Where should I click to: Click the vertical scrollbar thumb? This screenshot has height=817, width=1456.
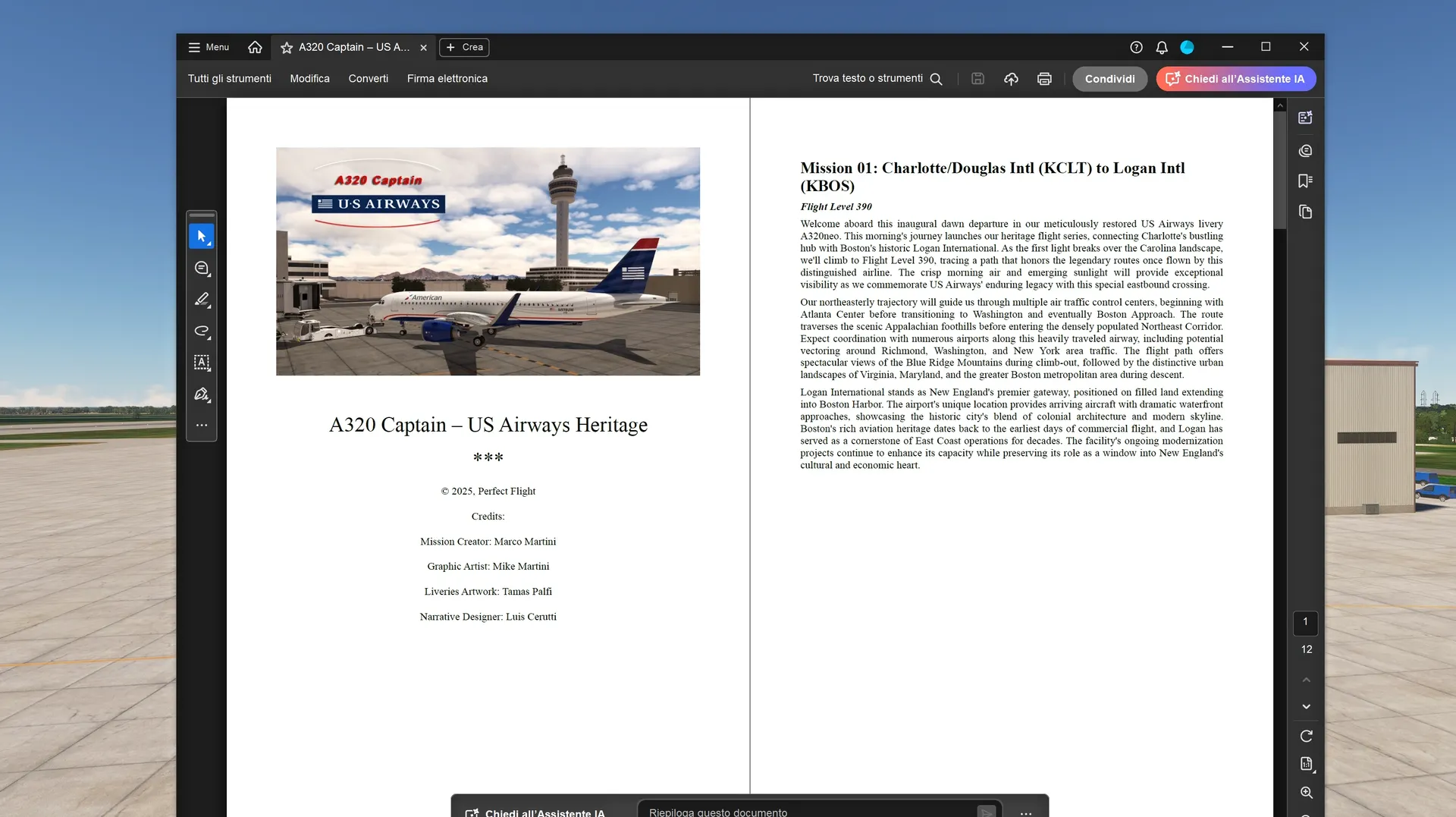pos(1280,171)
